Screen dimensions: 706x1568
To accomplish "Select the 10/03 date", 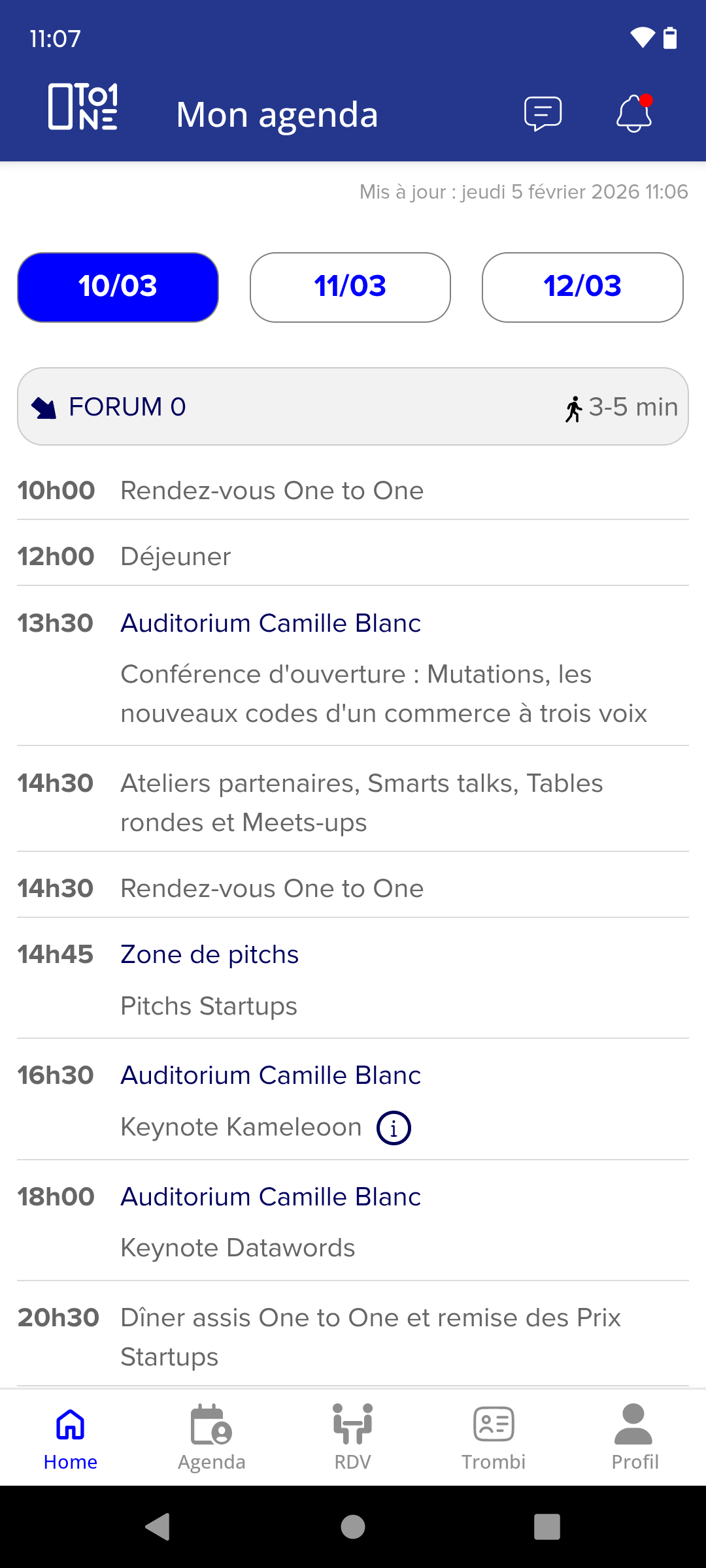I will point(118,287).
